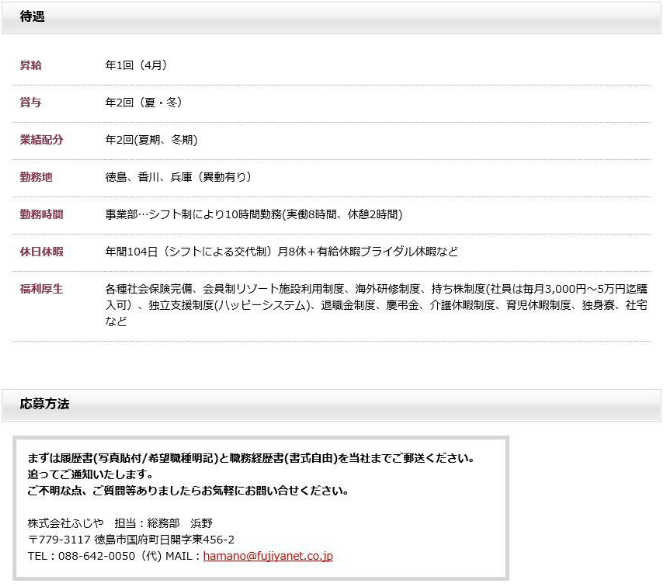The height and width of the screenshot is (585, 666).
Task: Click the 株式会社ふじや 担当 contact line
Action: 120,523
